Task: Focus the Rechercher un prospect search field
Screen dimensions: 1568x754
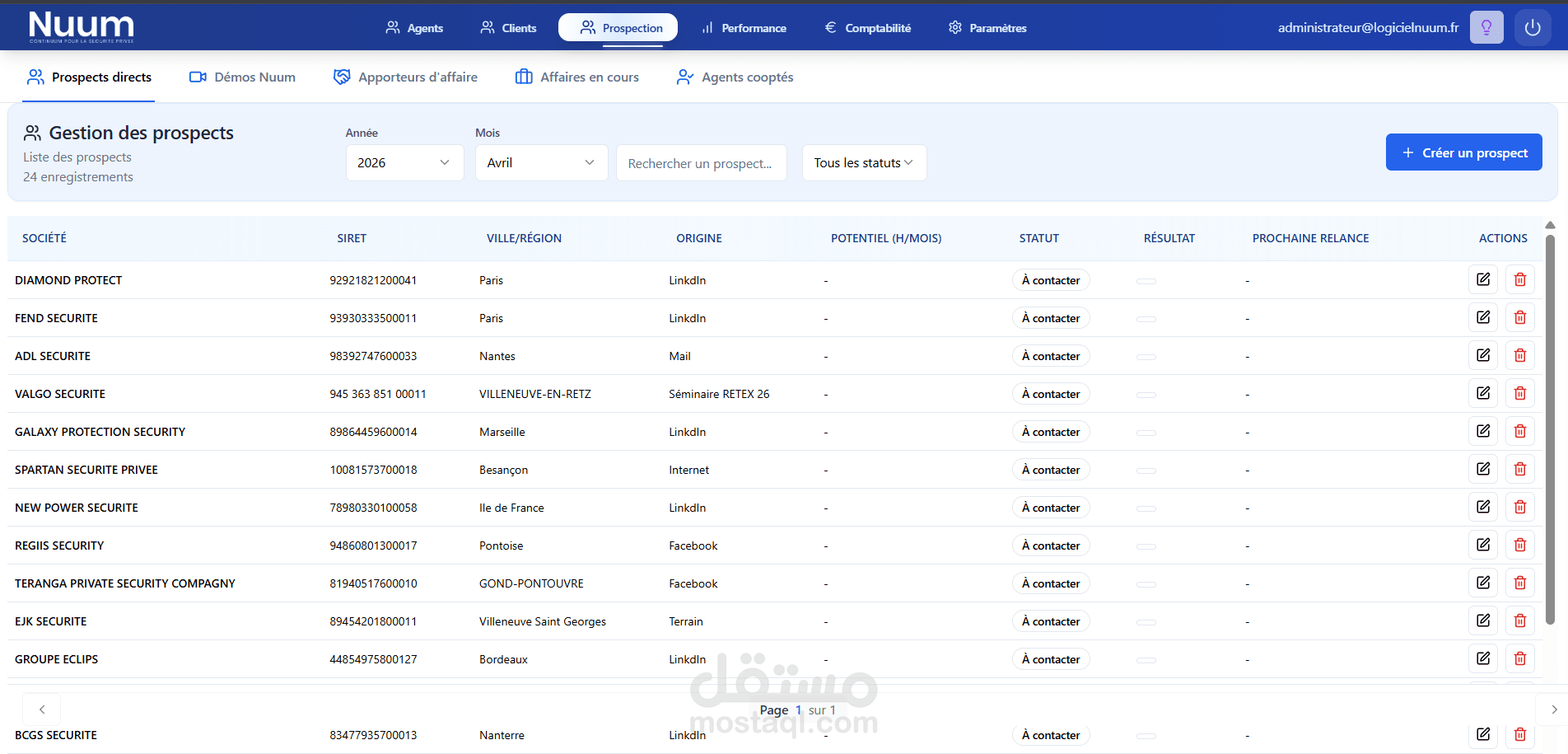Action: tap(701, 163)
